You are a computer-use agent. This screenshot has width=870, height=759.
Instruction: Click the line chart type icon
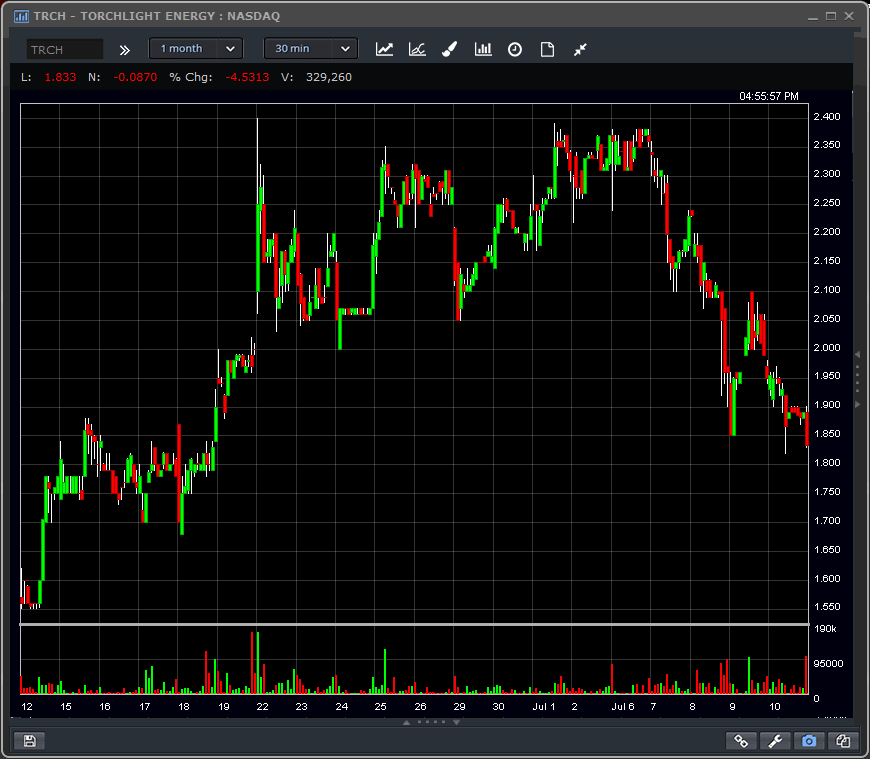384,49
